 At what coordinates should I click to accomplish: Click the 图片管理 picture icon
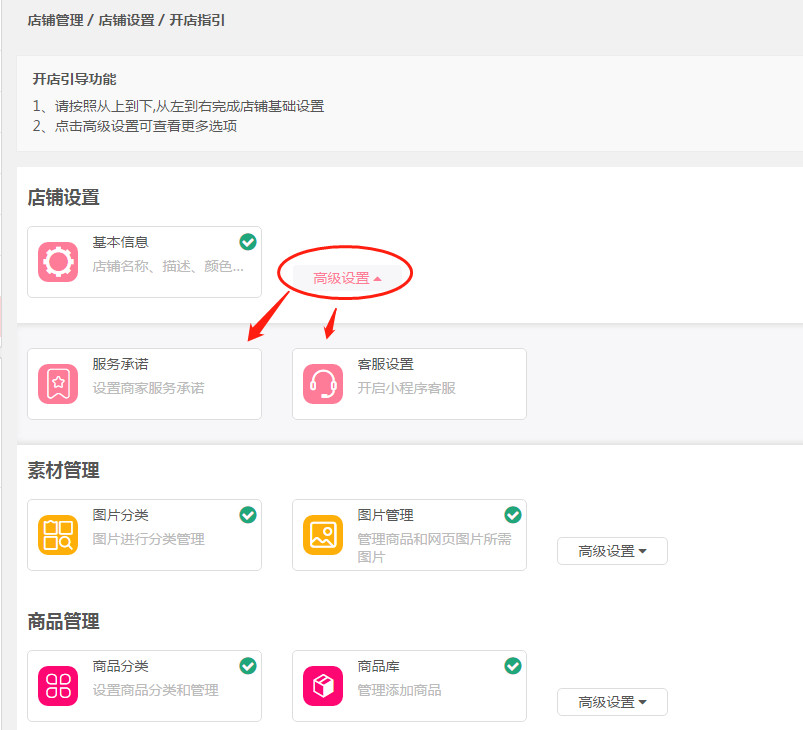coord(323,535)
